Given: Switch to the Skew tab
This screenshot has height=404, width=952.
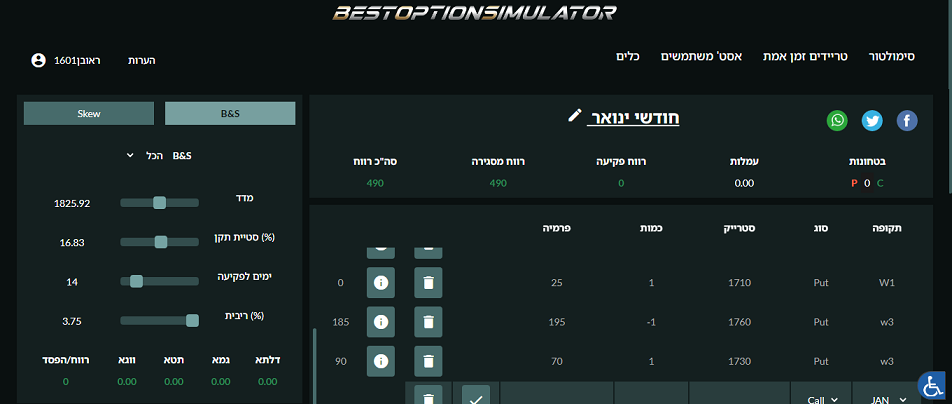Looking at the screenshot, I should tap(89, 114).
